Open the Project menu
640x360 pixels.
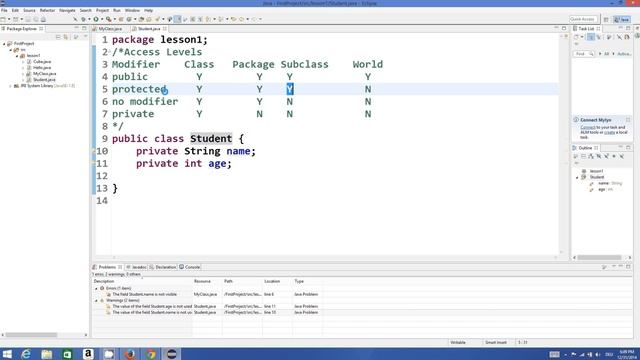102,10
